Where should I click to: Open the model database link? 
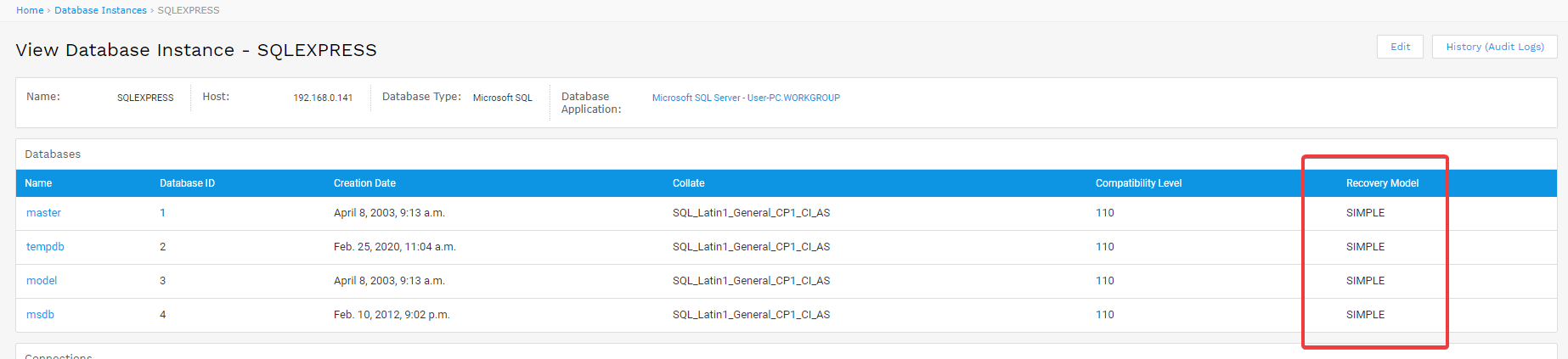click(42, 281)
